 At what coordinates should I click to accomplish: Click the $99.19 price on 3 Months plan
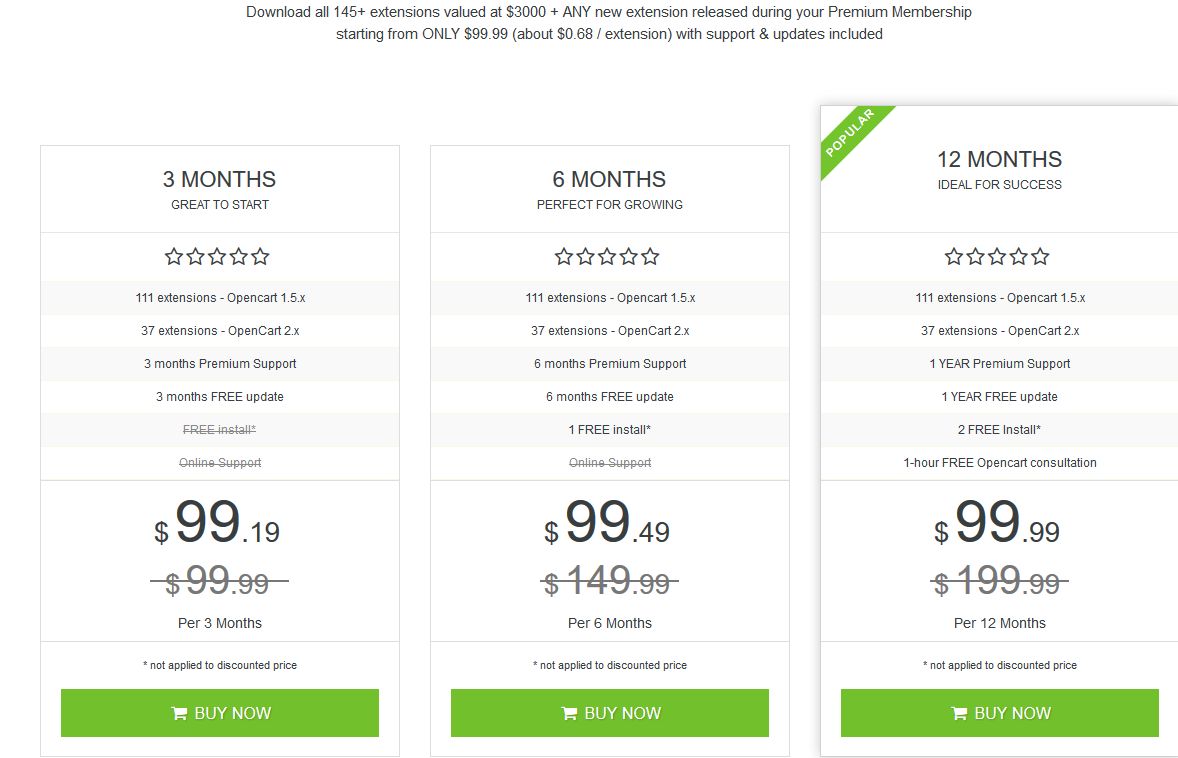[x=217, y=525]
